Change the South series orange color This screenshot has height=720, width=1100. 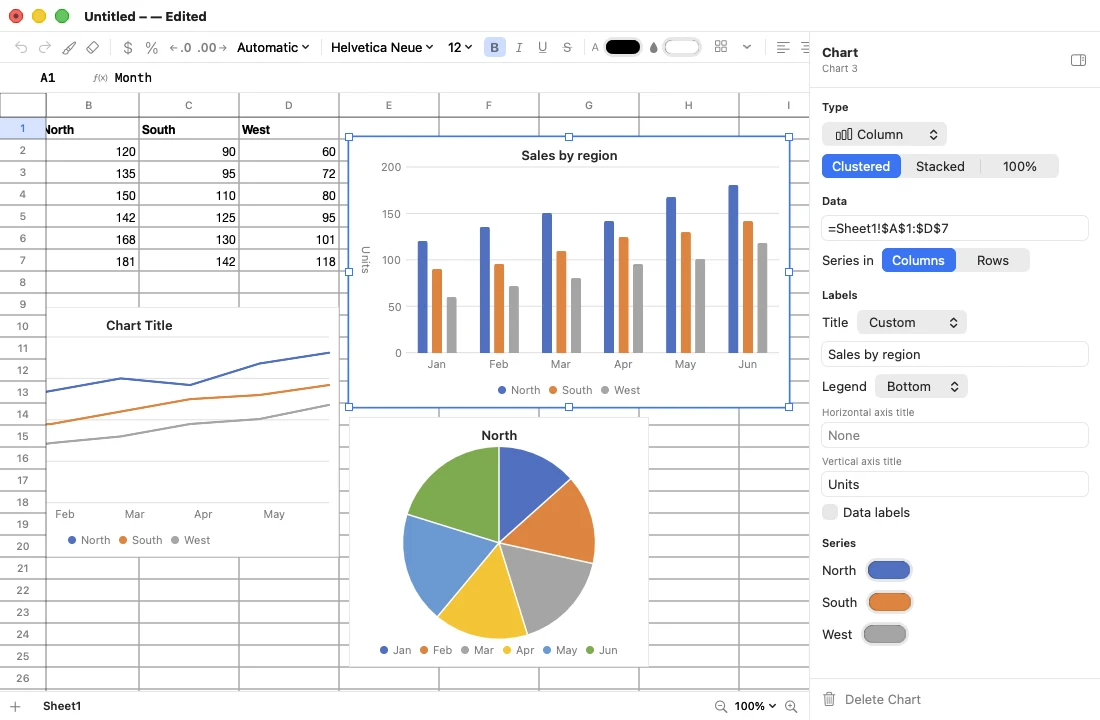(x=890, y=602)
